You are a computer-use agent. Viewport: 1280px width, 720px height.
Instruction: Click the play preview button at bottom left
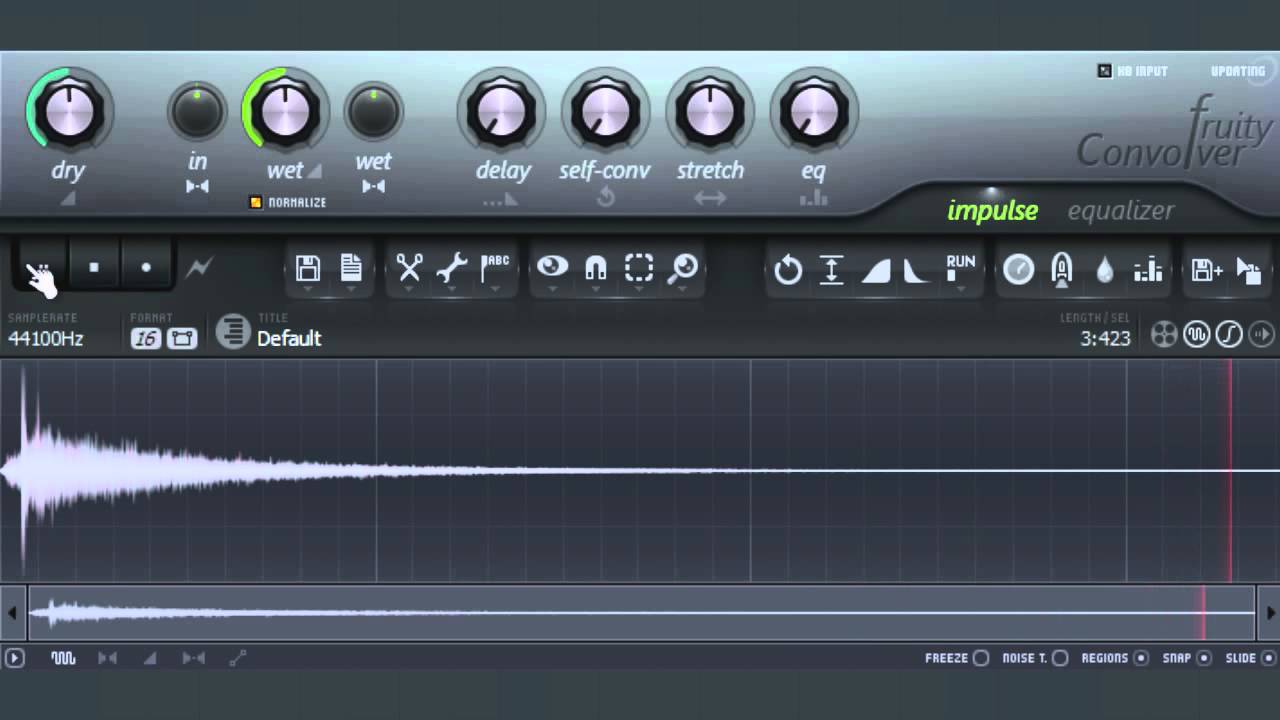(x=14, y=658)
